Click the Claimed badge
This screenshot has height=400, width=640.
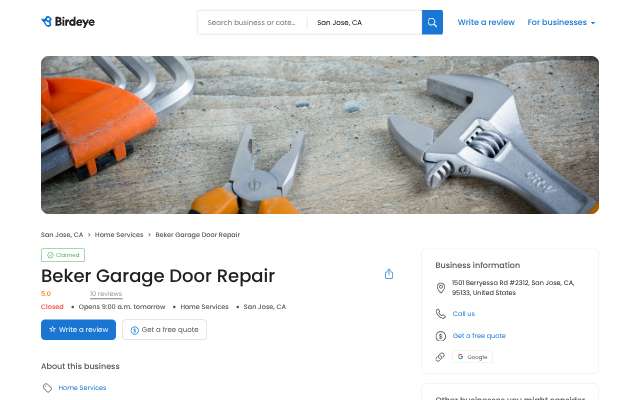(63, 255)
